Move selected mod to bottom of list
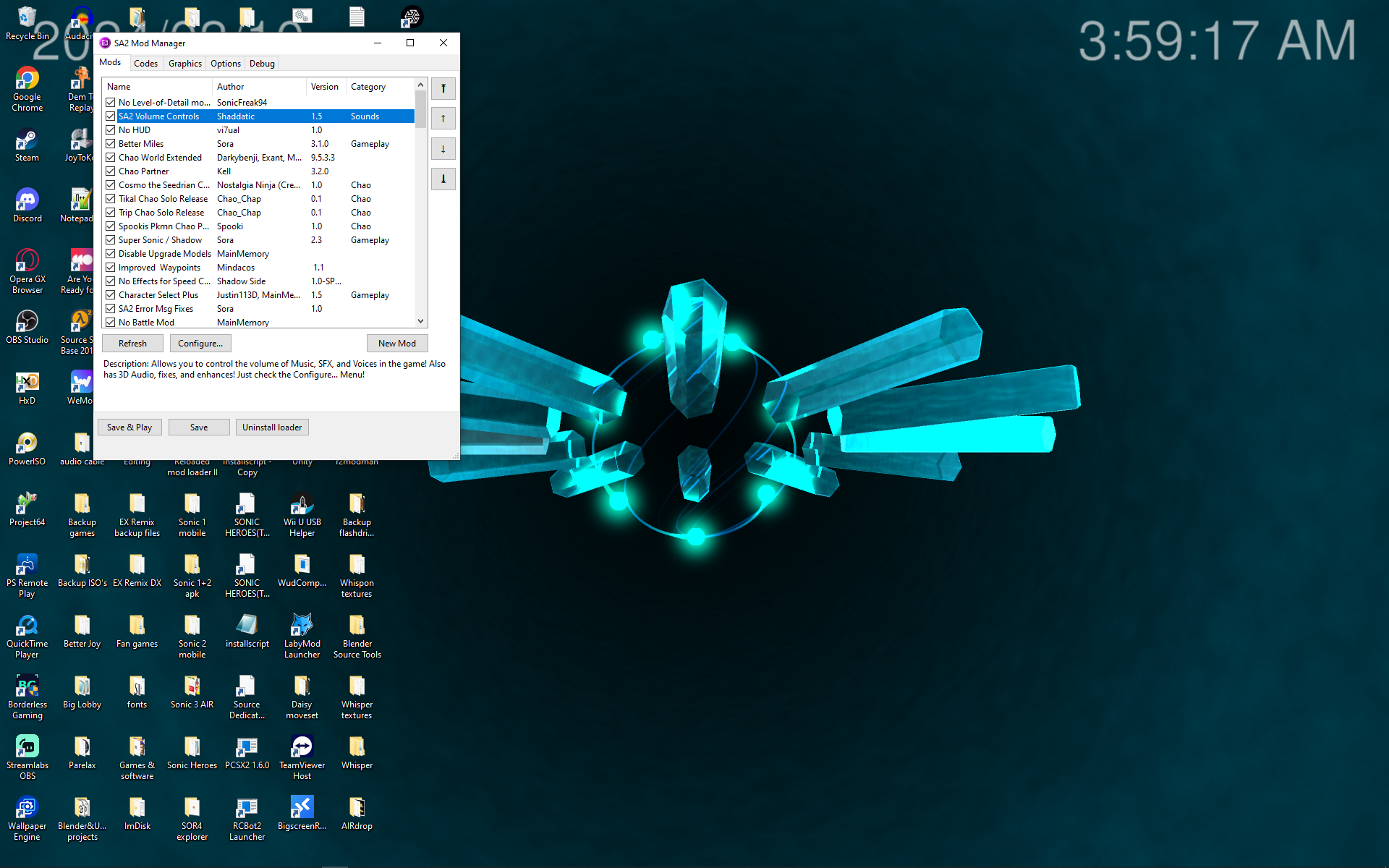This screenshot has width=1389, height=868. click(443, 179)
